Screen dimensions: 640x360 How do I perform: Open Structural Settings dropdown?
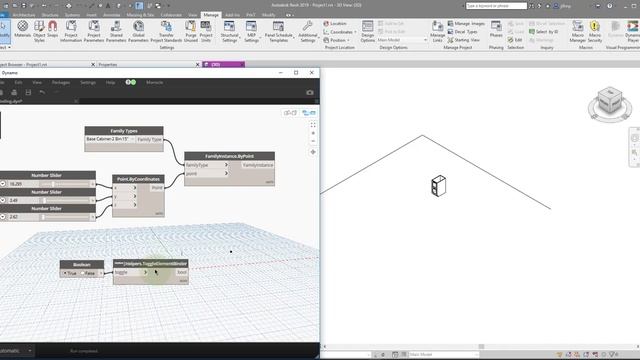tap(229, 31)
